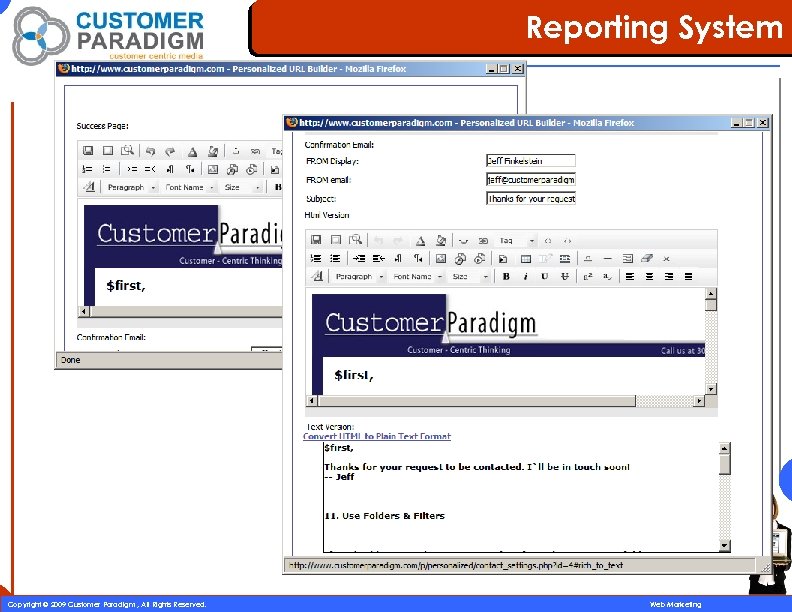Screen dimensions: 792x612
Task: Click the styles letter-A icon in the front editor
Action: pyautogui.click(x=317, y=276)
